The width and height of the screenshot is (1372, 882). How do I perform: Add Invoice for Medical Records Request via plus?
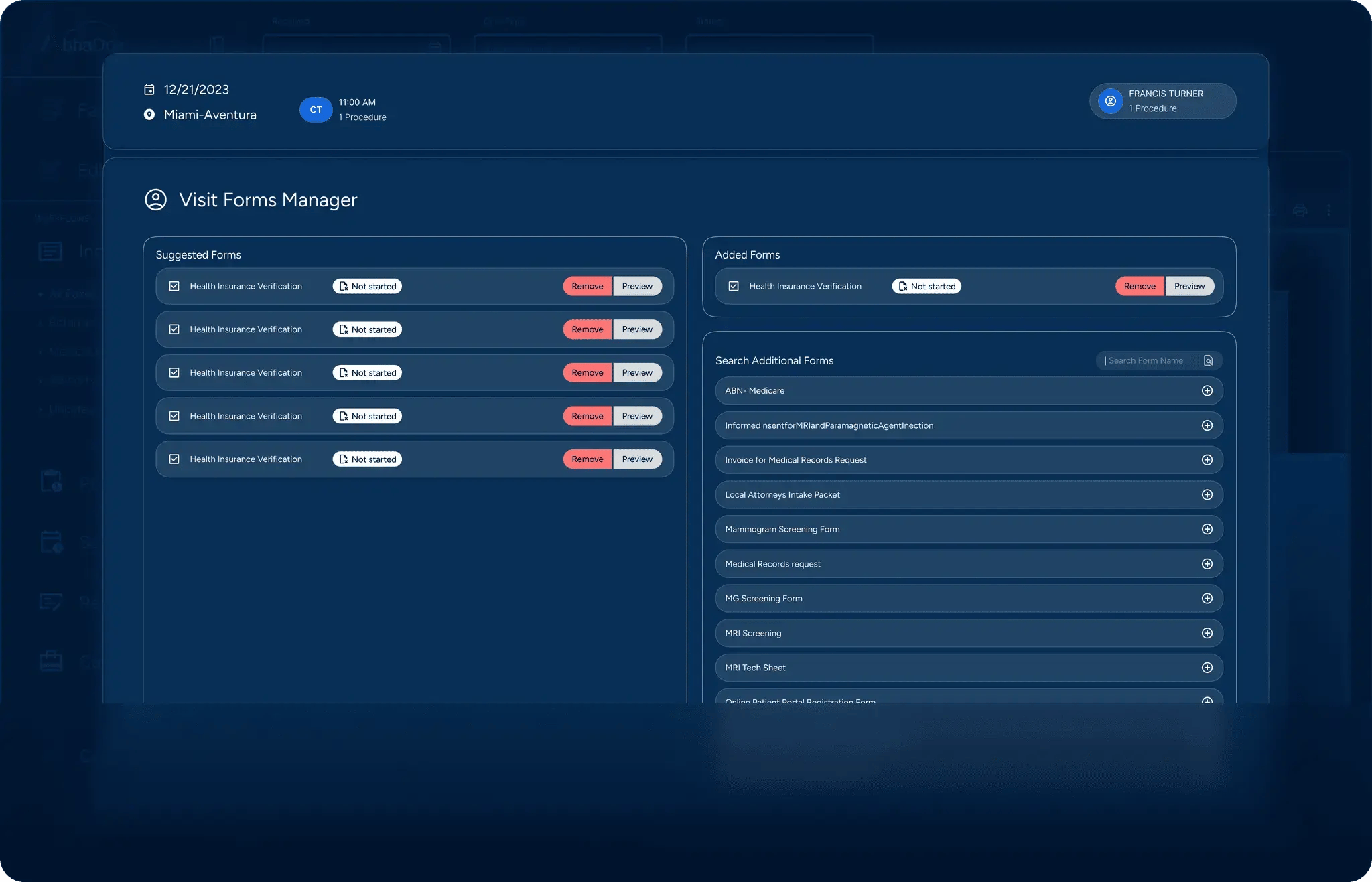click(1207, 460)
